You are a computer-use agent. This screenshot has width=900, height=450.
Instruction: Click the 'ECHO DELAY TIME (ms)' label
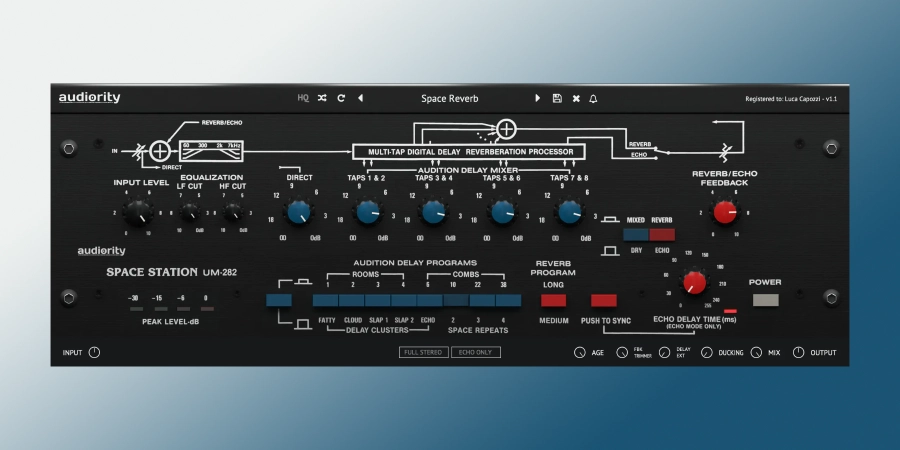(x=695, y=319)
